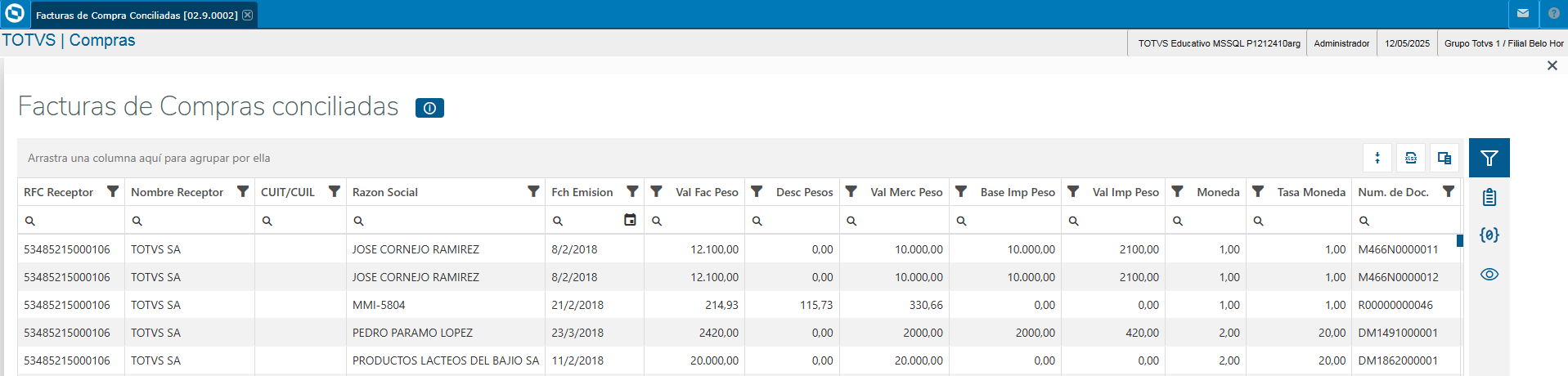Click the help question mark icon
Screen dimensions: 1568x376
(1553, 14)
